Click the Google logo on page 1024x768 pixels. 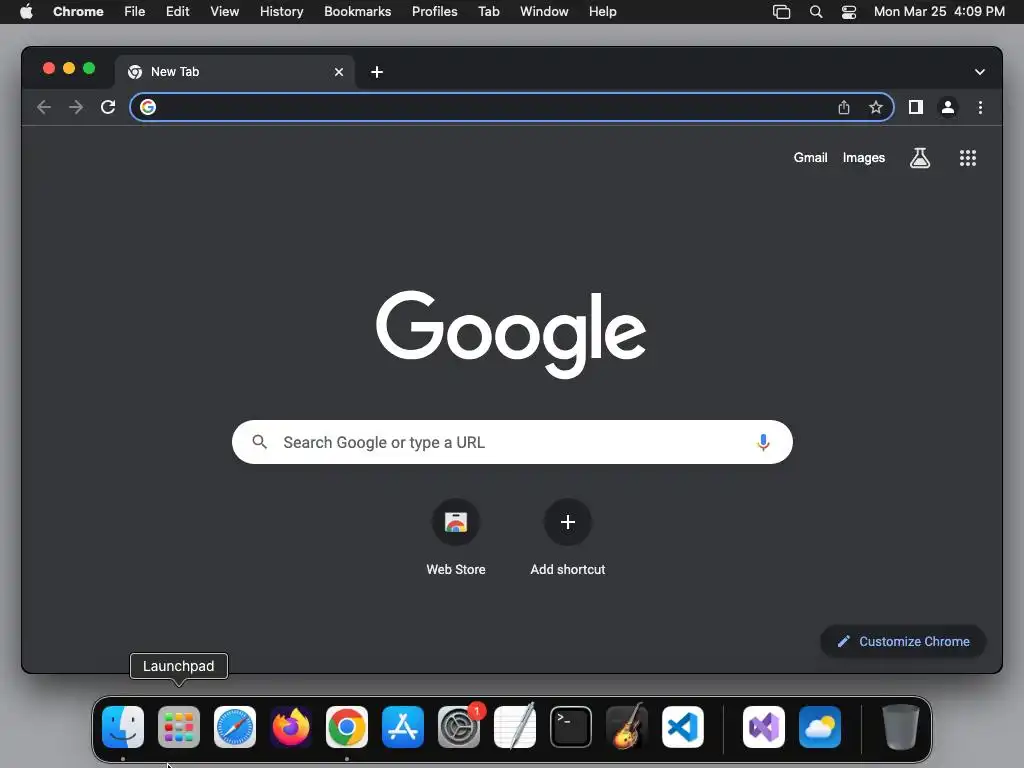click(511, 334)
